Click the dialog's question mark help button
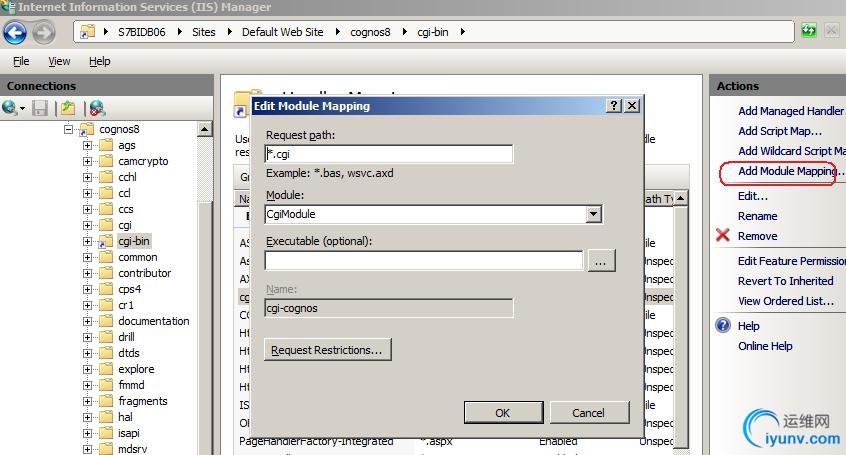The image size is (846, 455). (x=614, y=105)
